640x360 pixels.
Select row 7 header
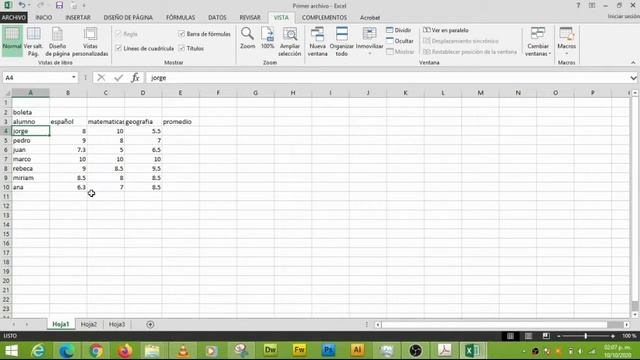click(x=6, y=159)
